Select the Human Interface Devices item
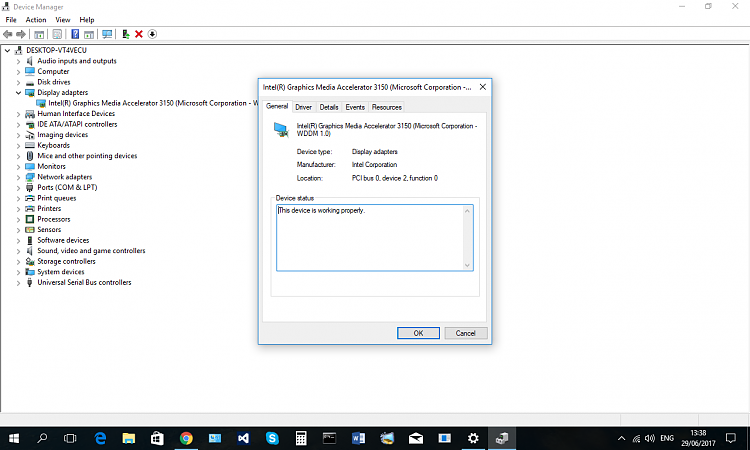 tap(76, 114)
